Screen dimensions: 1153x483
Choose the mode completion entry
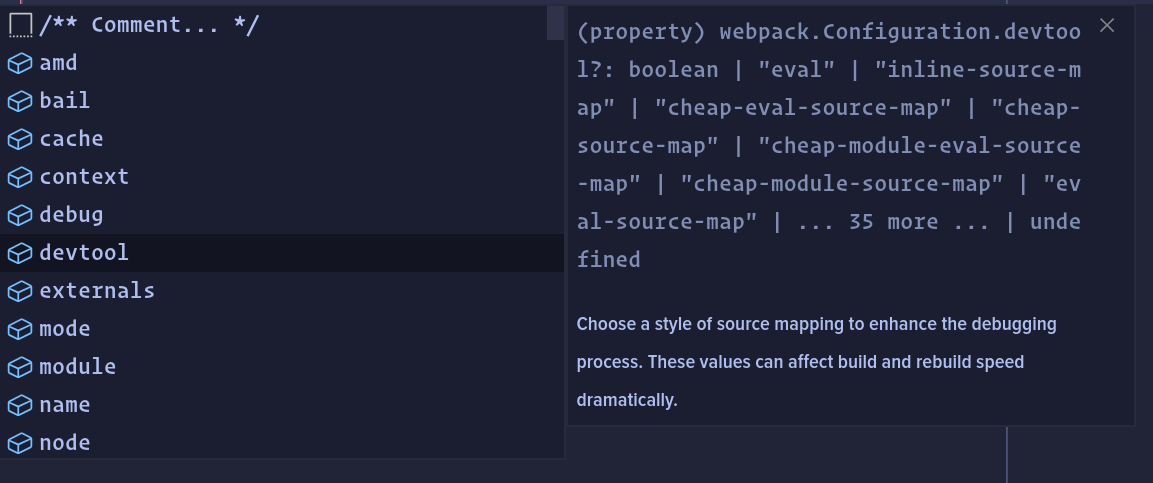click(x=282, y=329)
